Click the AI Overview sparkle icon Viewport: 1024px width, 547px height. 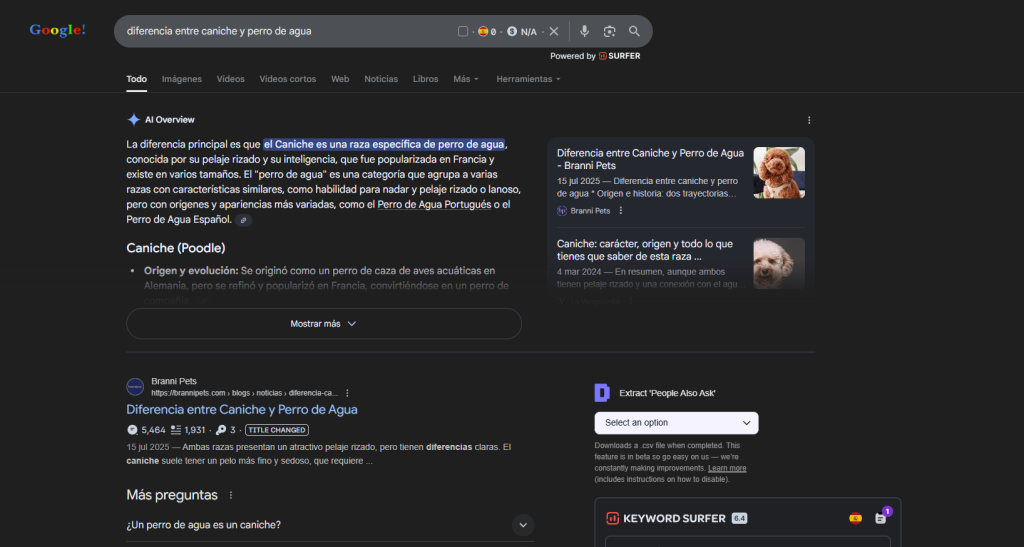(133, 119)
